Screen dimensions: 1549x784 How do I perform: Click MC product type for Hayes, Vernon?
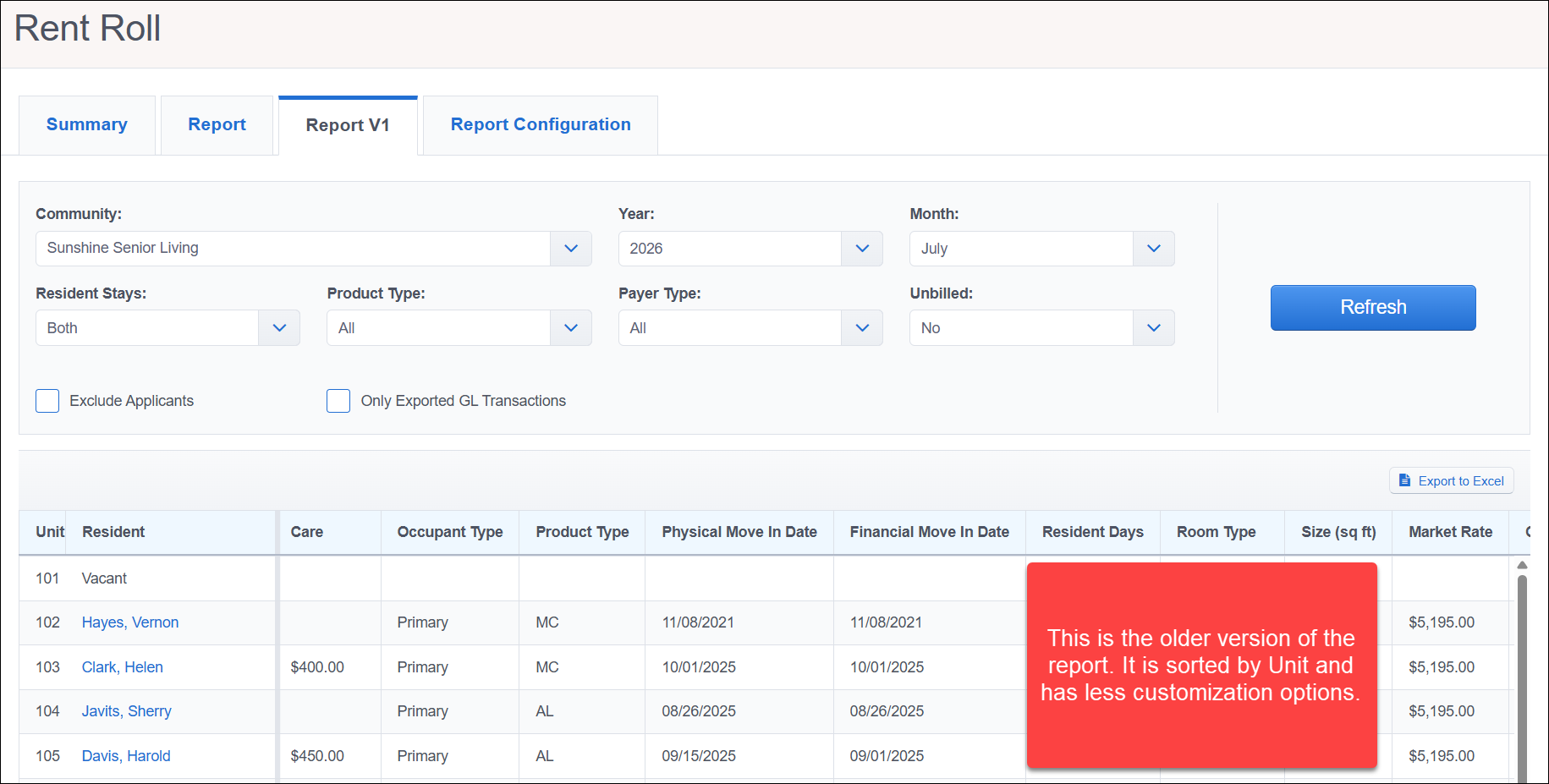(x=547, y=622)
